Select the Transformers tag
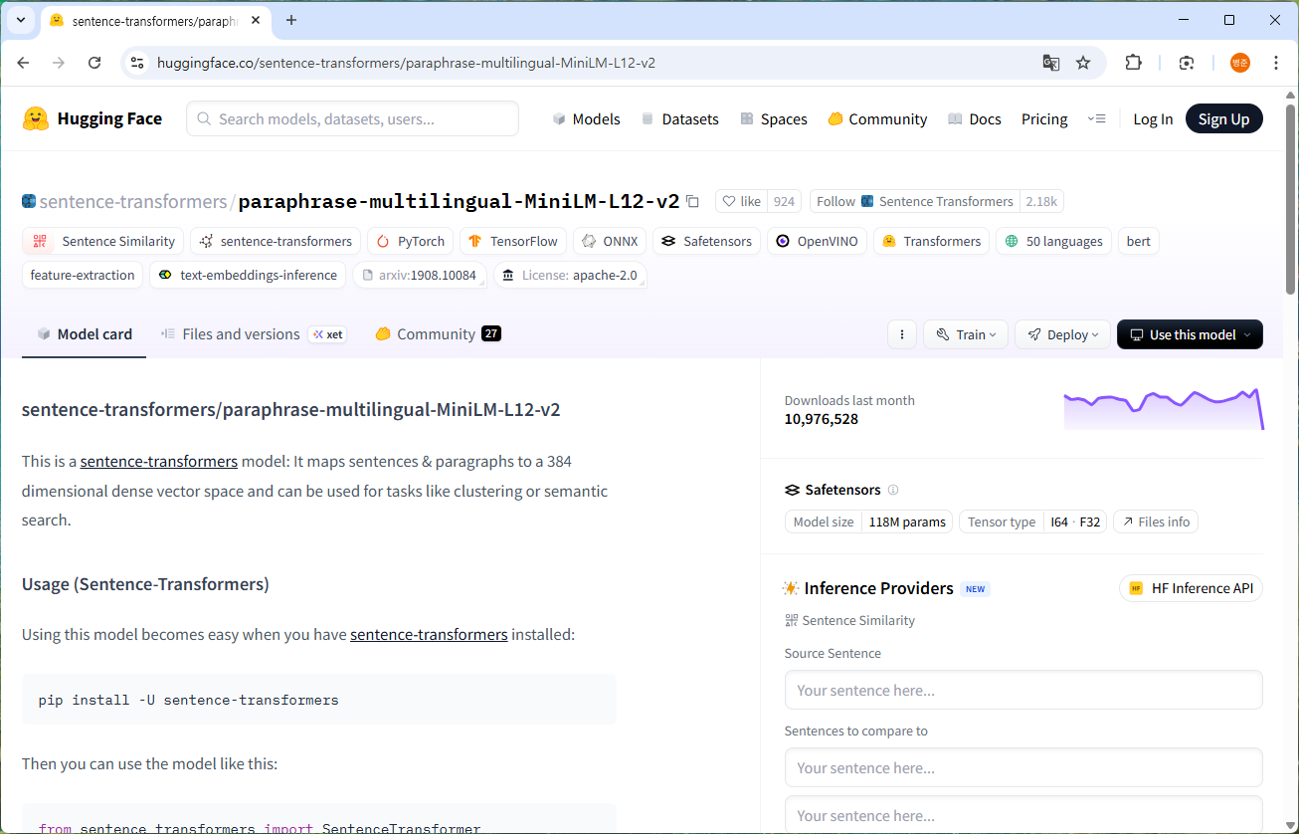The height and width of the screenshot is (834, 1299). point(932,242)
